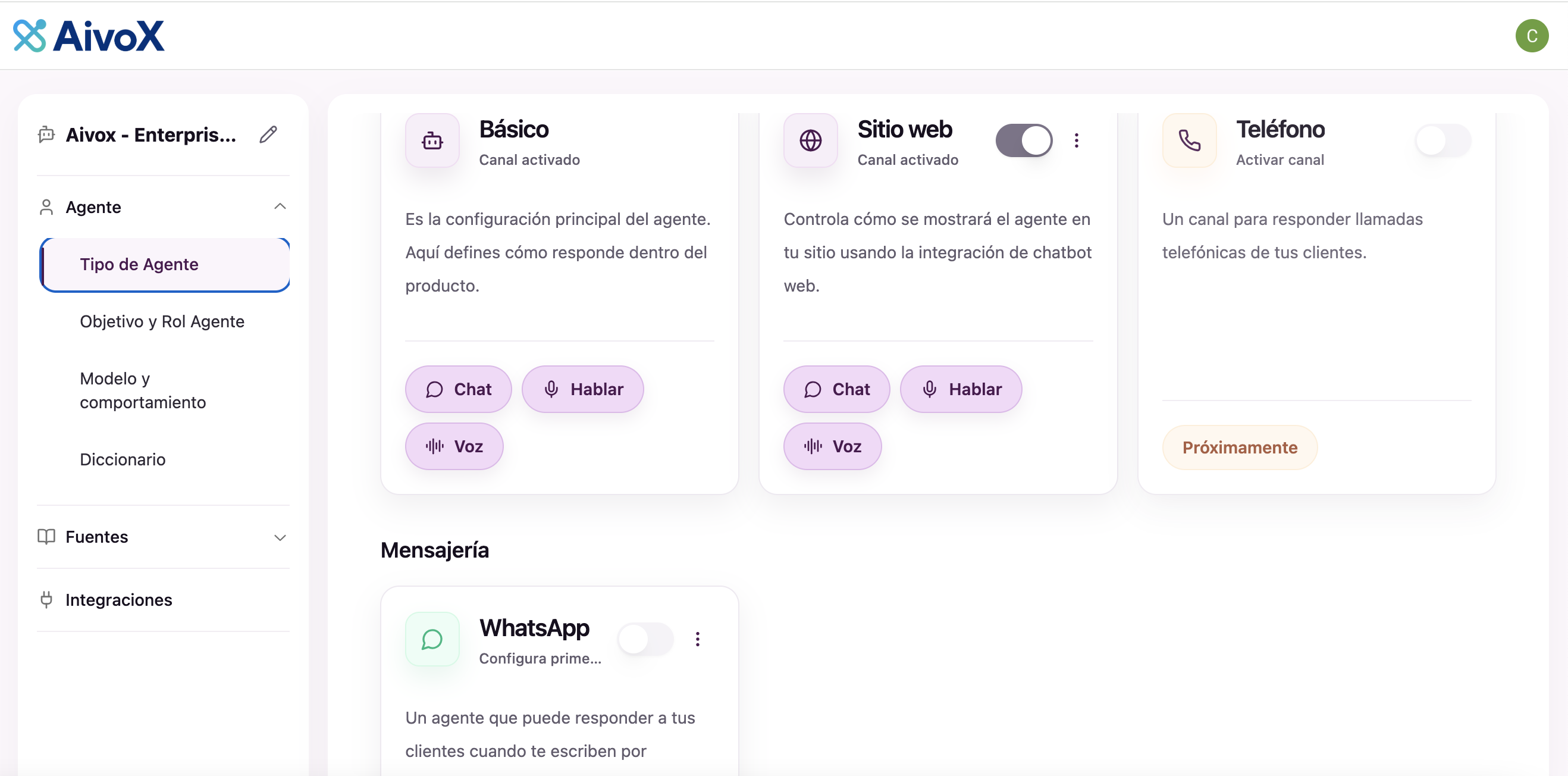Viewport: 1568px width, 776px height.
Task: Click the Agente person icon
Action: click(46, 207)
